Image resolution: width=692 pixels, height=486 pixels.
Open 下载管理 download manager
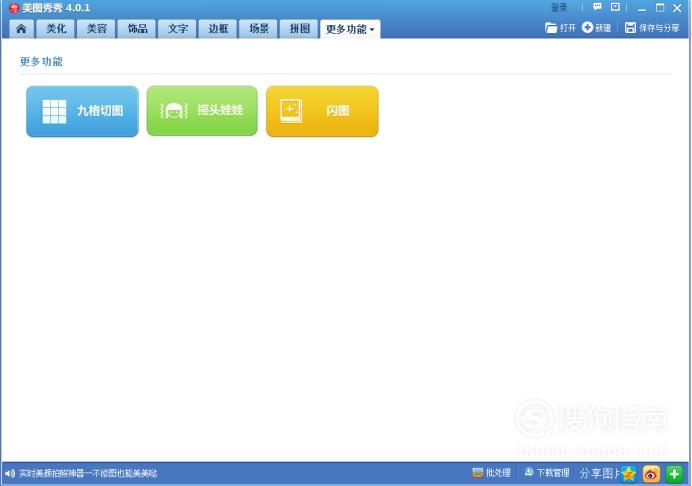click(x=546, y=473)
